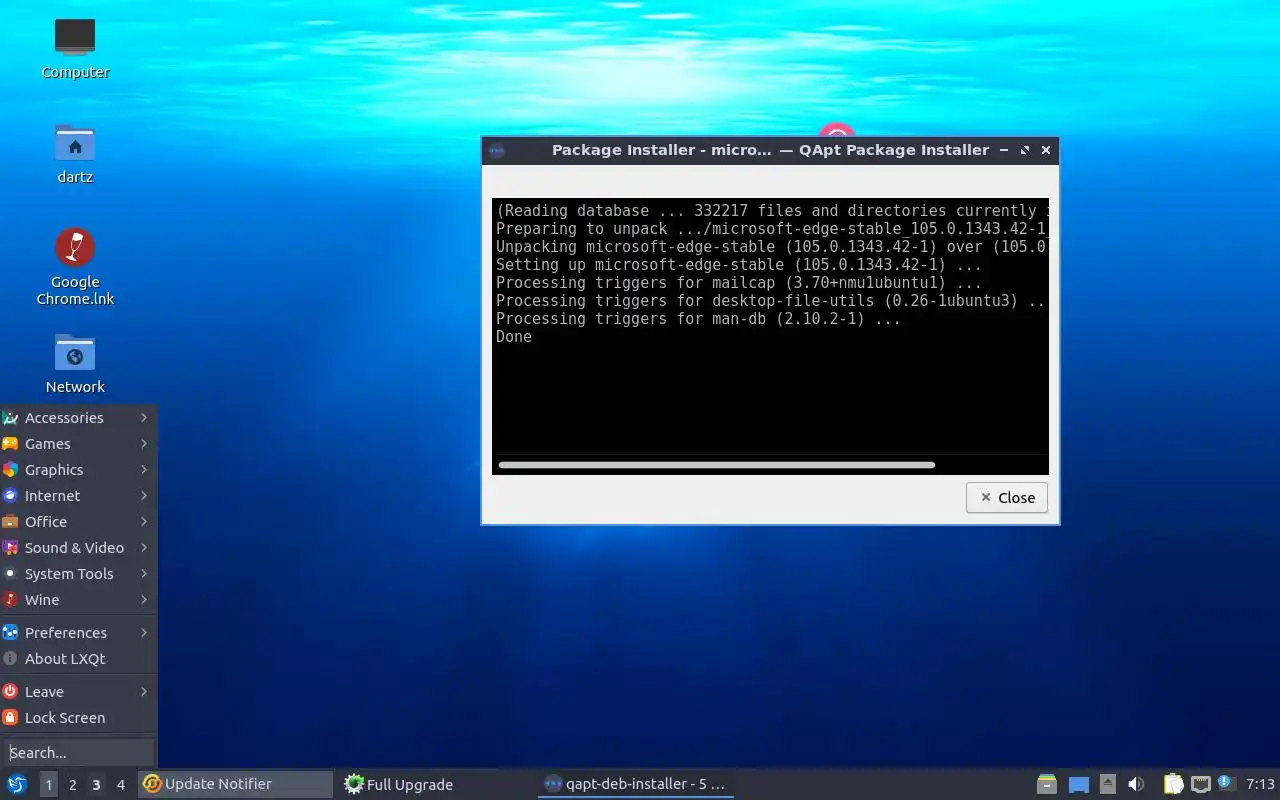
Task: Click the "Setting up microsoft-edge-stable" output line
Action: coord(739,265)
